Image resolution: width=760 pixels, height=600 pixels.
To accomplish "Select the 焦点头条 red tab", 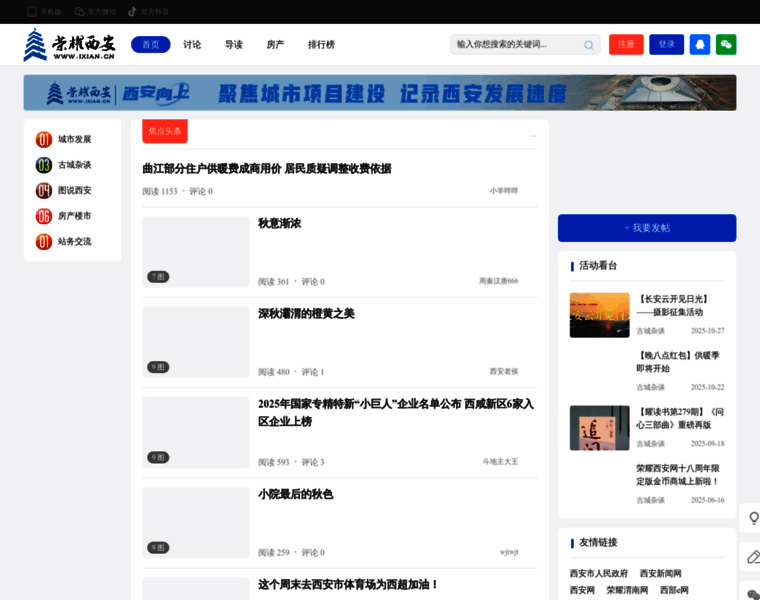I will pos(165,131).
